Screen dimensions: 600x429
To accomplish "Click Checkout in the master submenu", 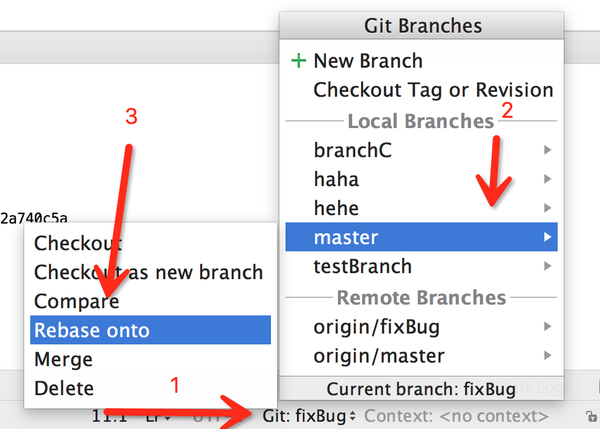I will 78,243.
